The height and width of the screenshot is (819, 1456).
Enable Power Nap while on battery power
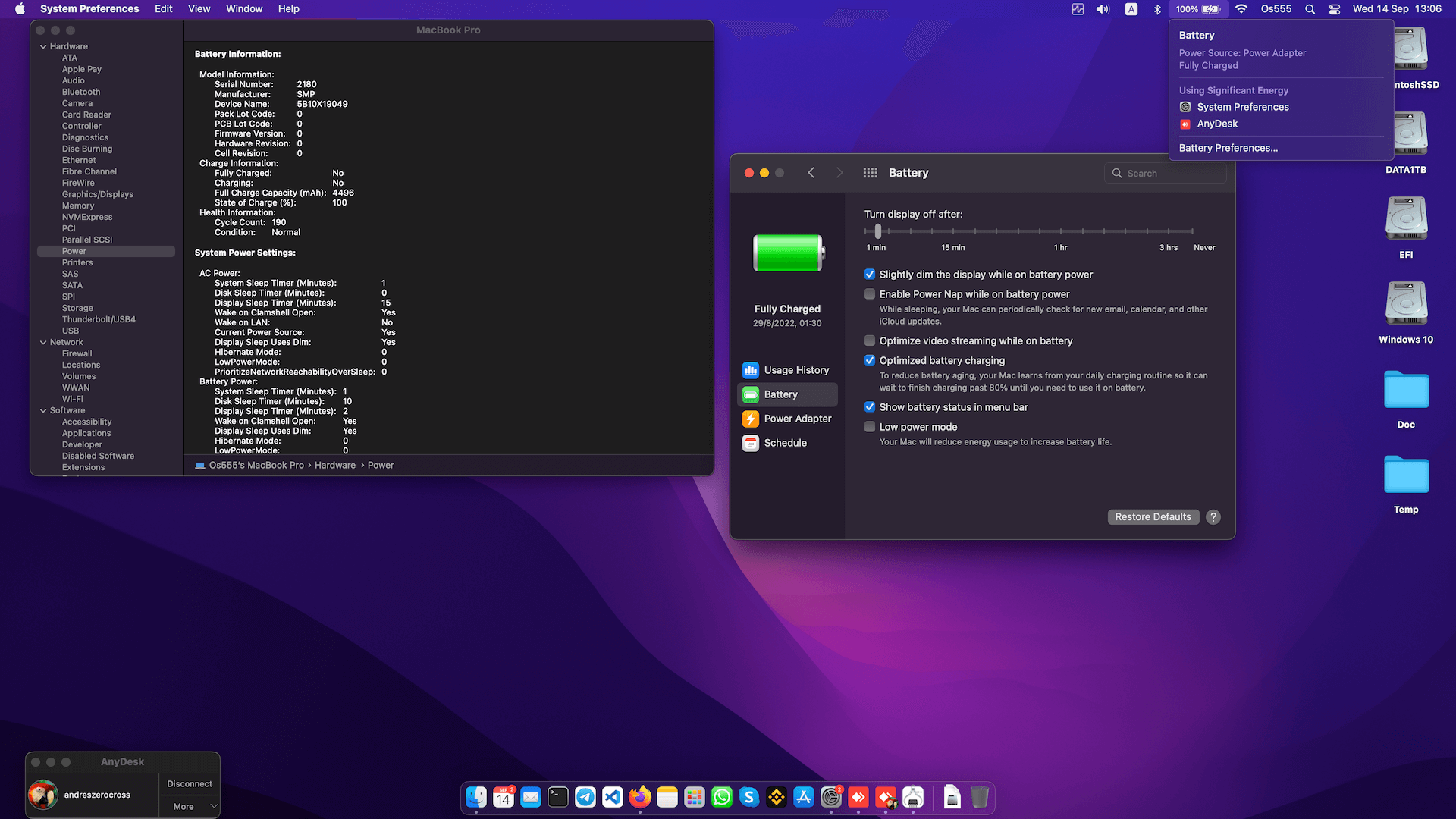(x=869, y=293)
